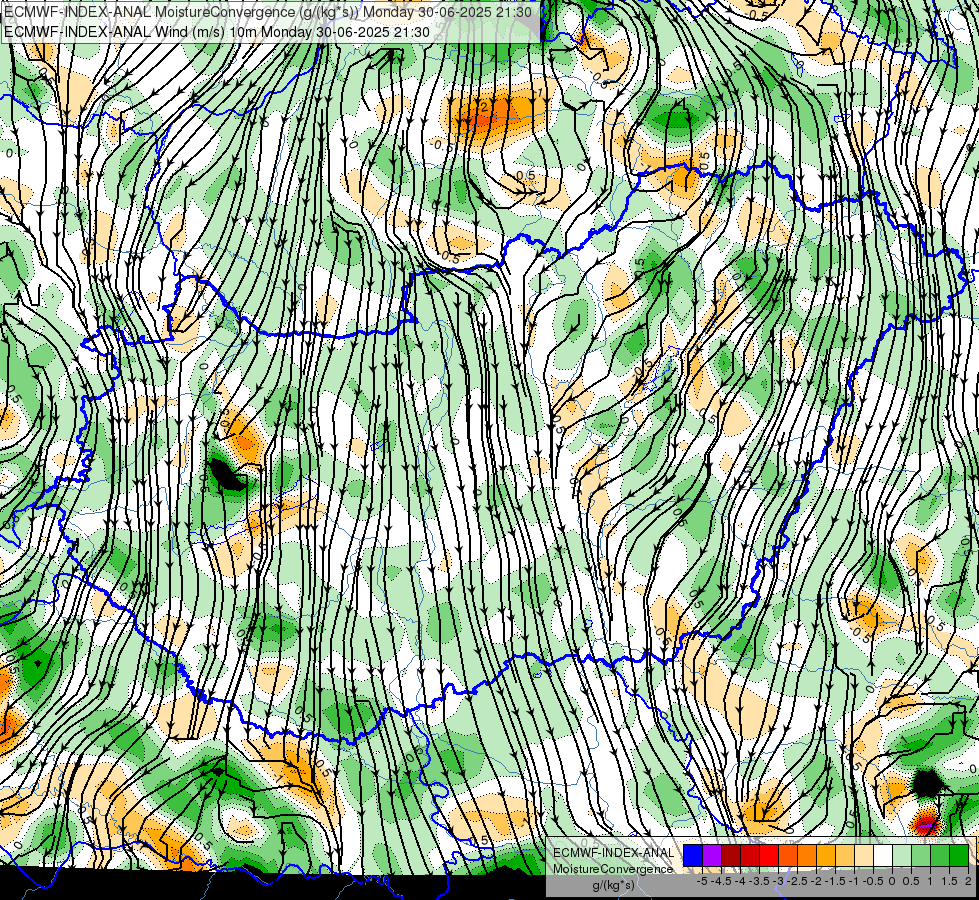Screen dimensions: 979x900
Task: Click the MoistureConvergence title line at top
Action: (x=268, y=12)
